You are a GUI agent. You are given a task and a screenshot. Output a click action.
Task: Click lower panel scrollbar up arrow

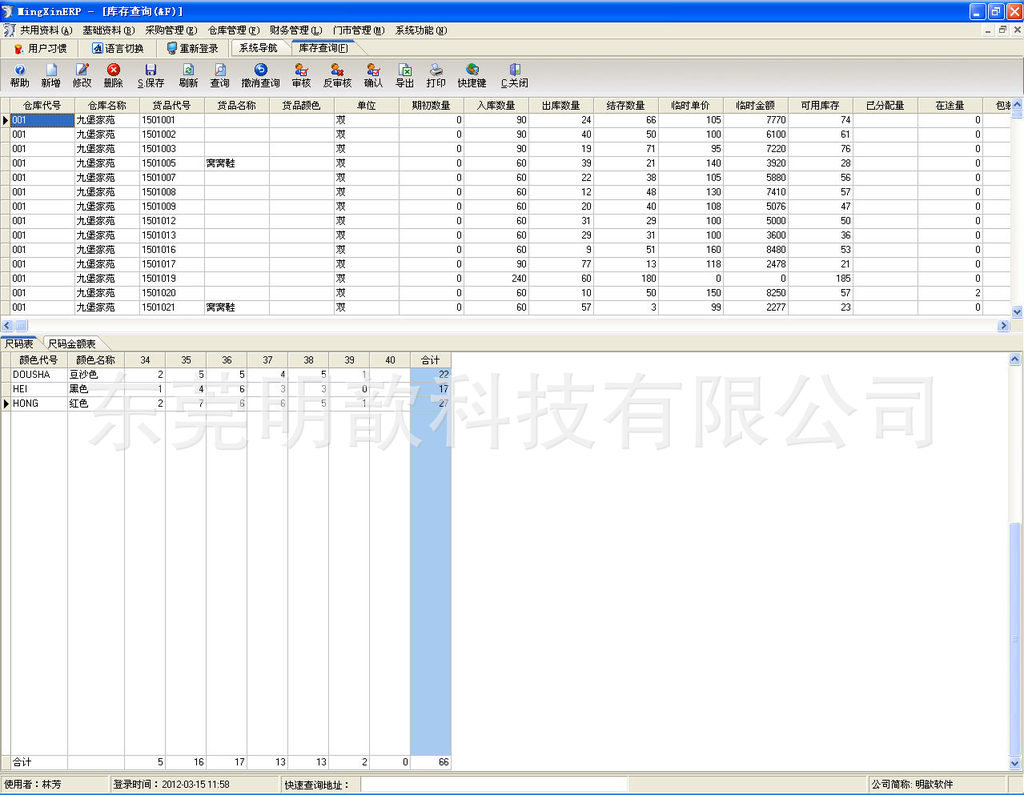coord(1015,359)
